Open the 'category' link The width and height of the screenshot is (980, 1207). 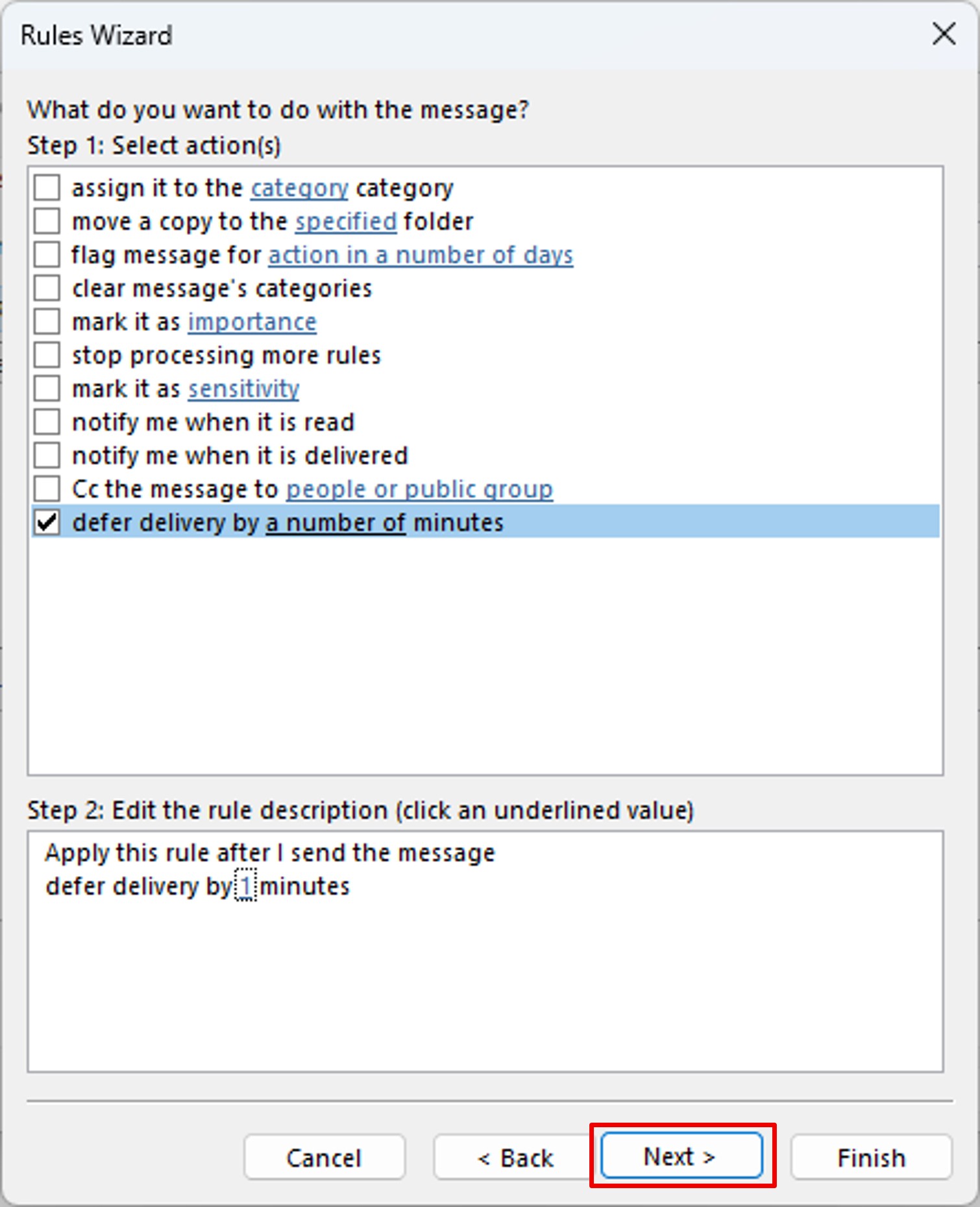pos(299,188)
